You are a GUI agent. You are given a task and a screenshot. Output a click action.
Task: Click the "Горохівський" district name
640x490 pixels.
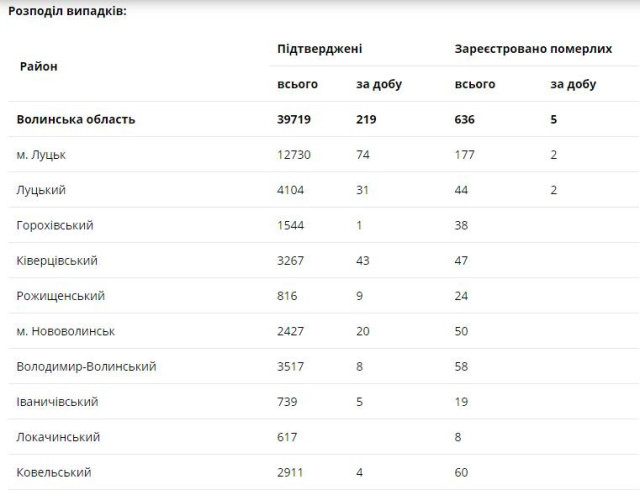pyautogui.click(x=61, y=225)
